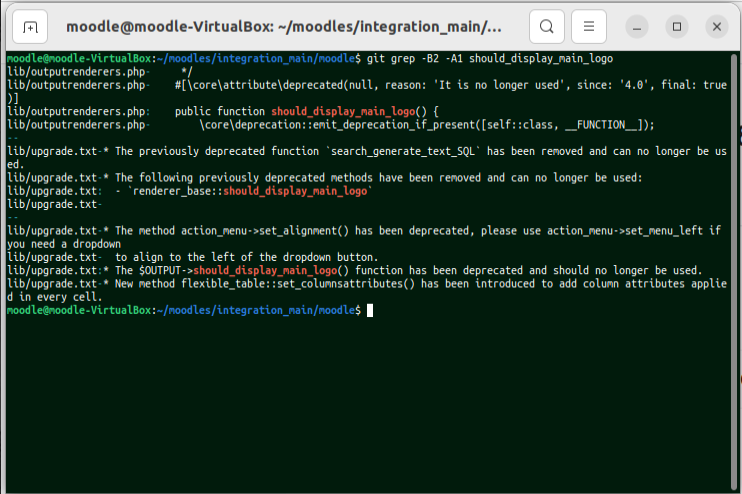Click the terminal window title text
The height and width of the screenshot is (494, 742).
283,27
